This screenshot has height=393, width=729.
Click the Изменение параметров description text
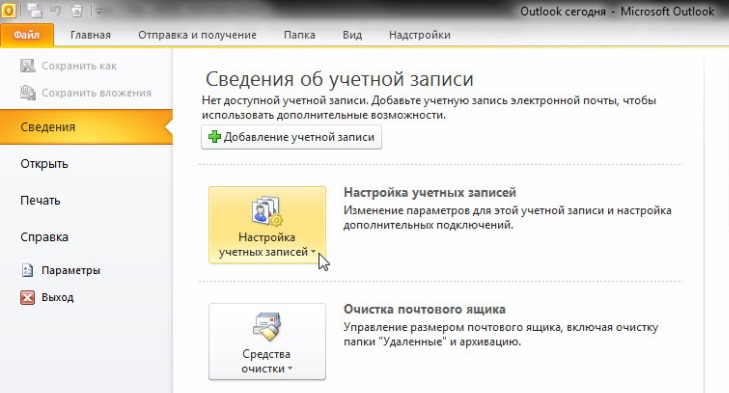(x=507, y=218)
